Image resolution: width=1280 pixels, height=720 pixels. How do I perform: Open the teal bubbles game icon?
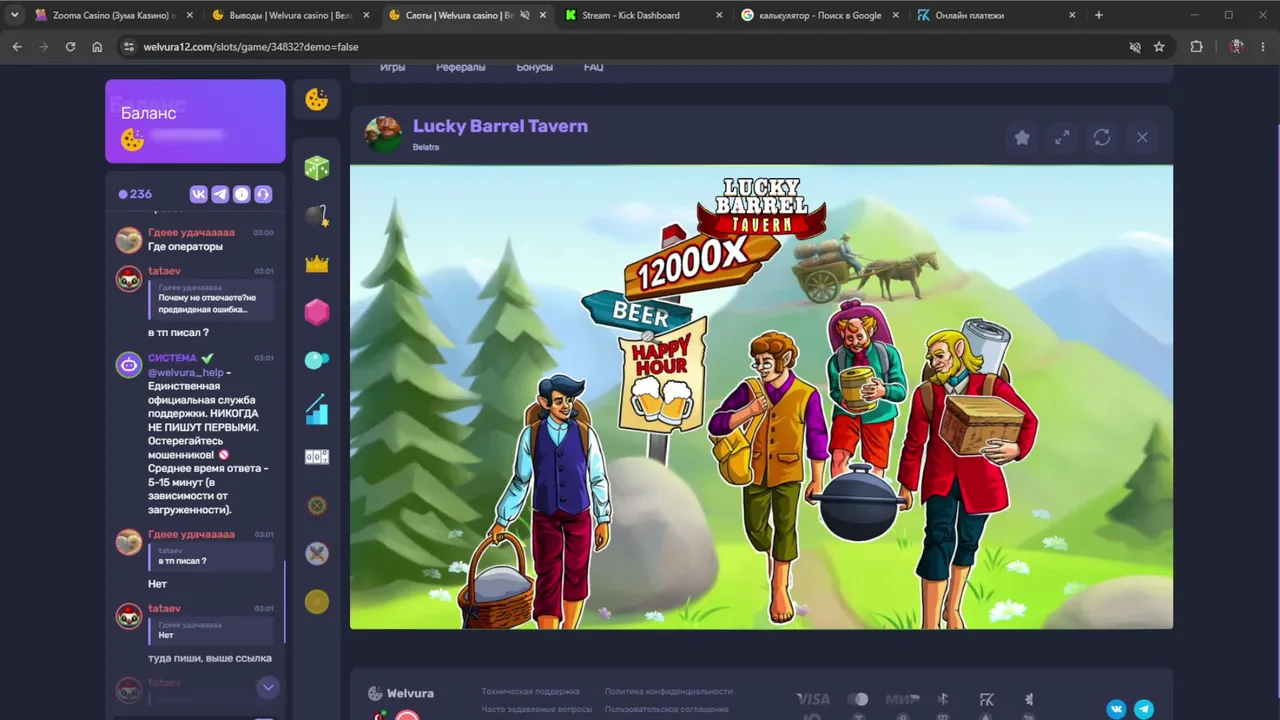pos(317,360)
